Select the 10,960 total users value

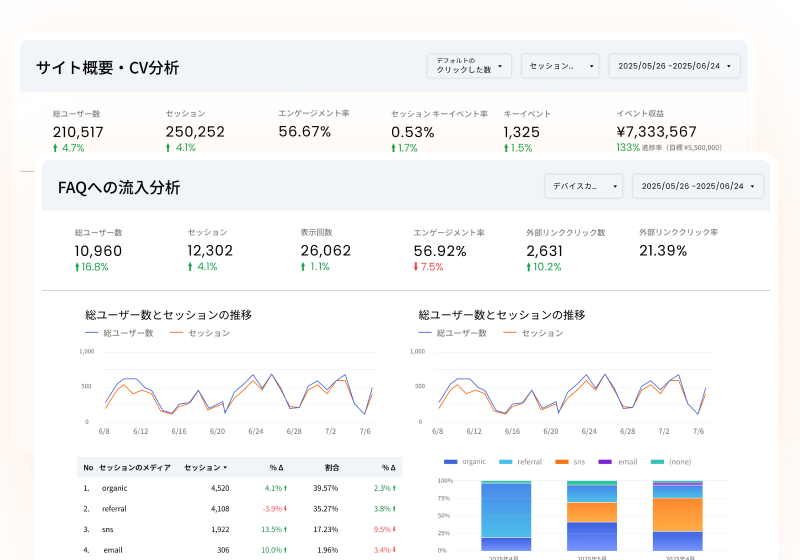98,251
